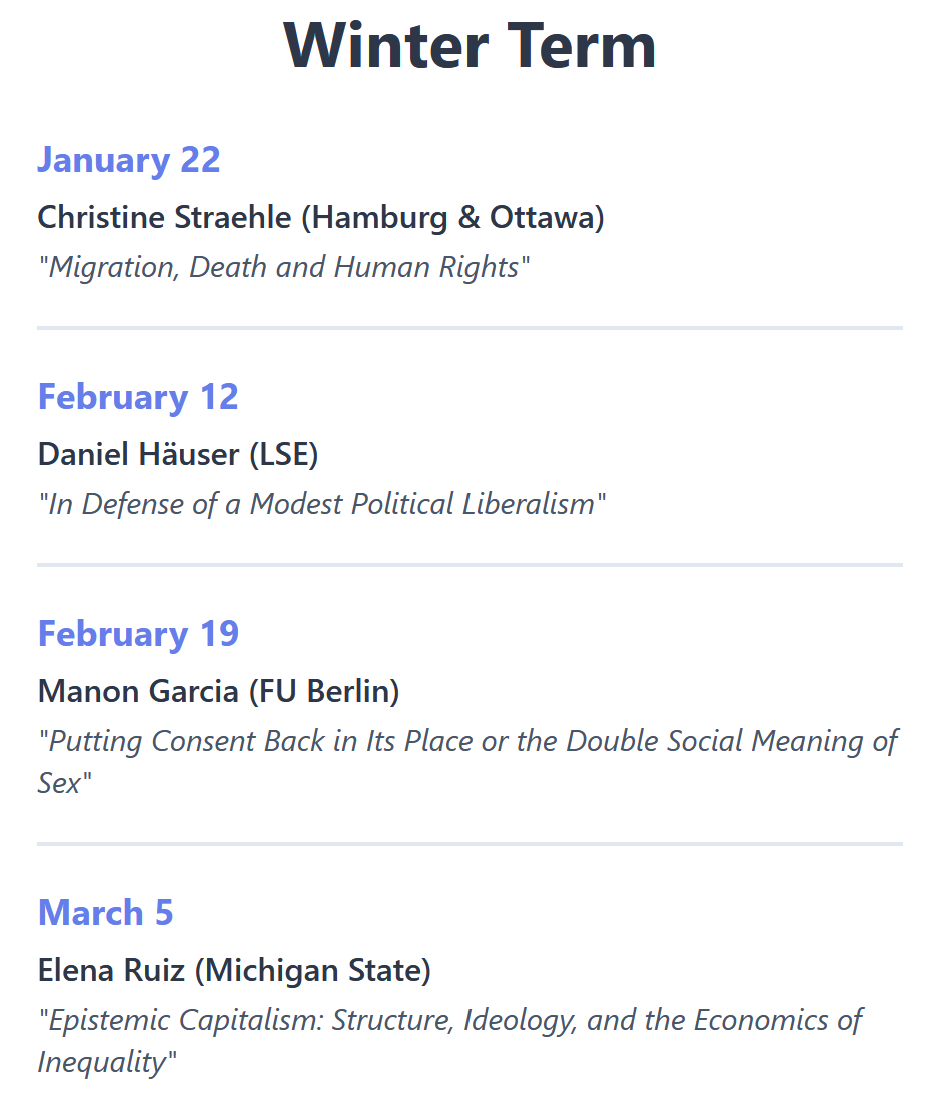Select the February 12 date heading

tap(138, 397)
